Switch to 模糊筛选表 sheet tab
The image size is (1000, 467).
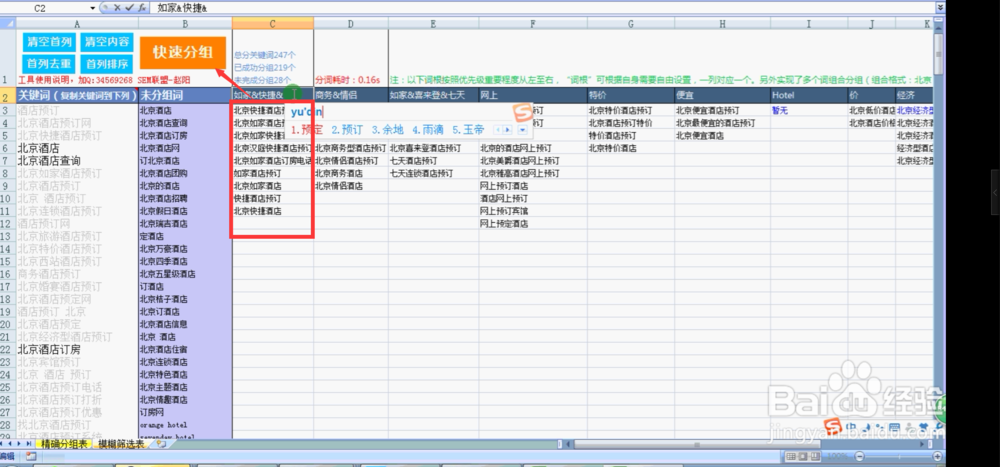point(121,445)
